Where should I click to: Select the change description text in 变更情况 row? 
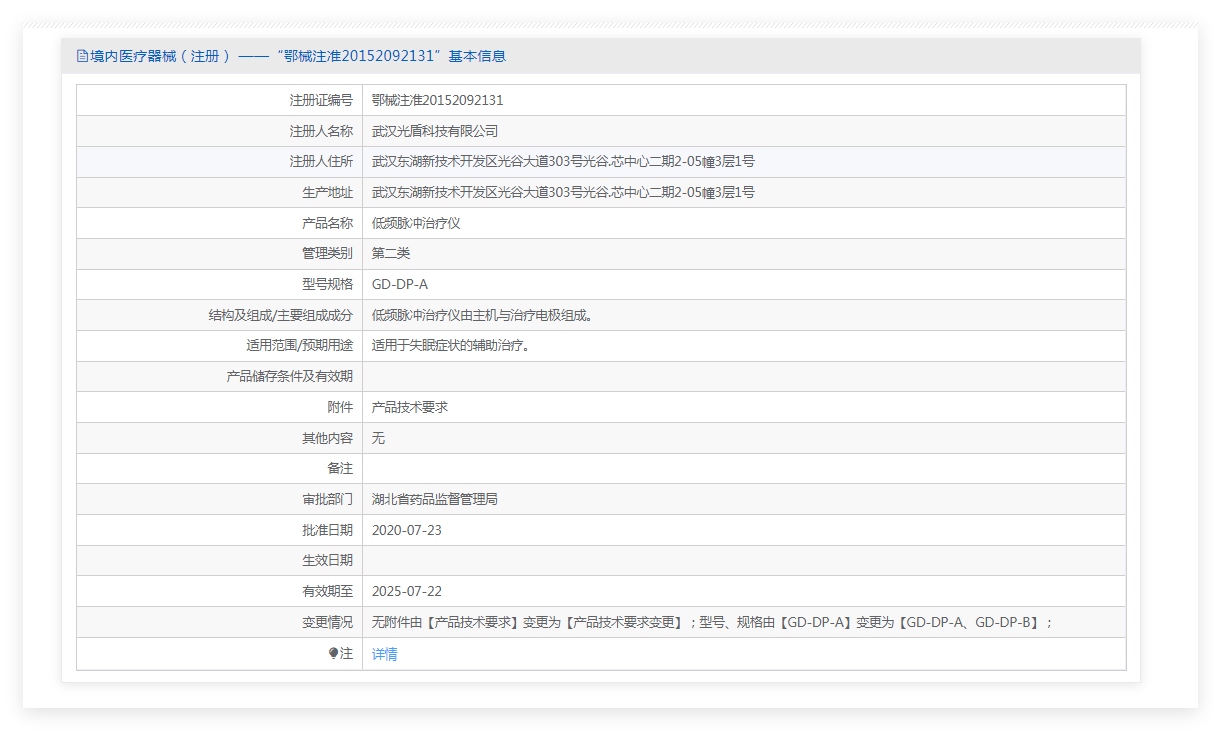point(713,622)
